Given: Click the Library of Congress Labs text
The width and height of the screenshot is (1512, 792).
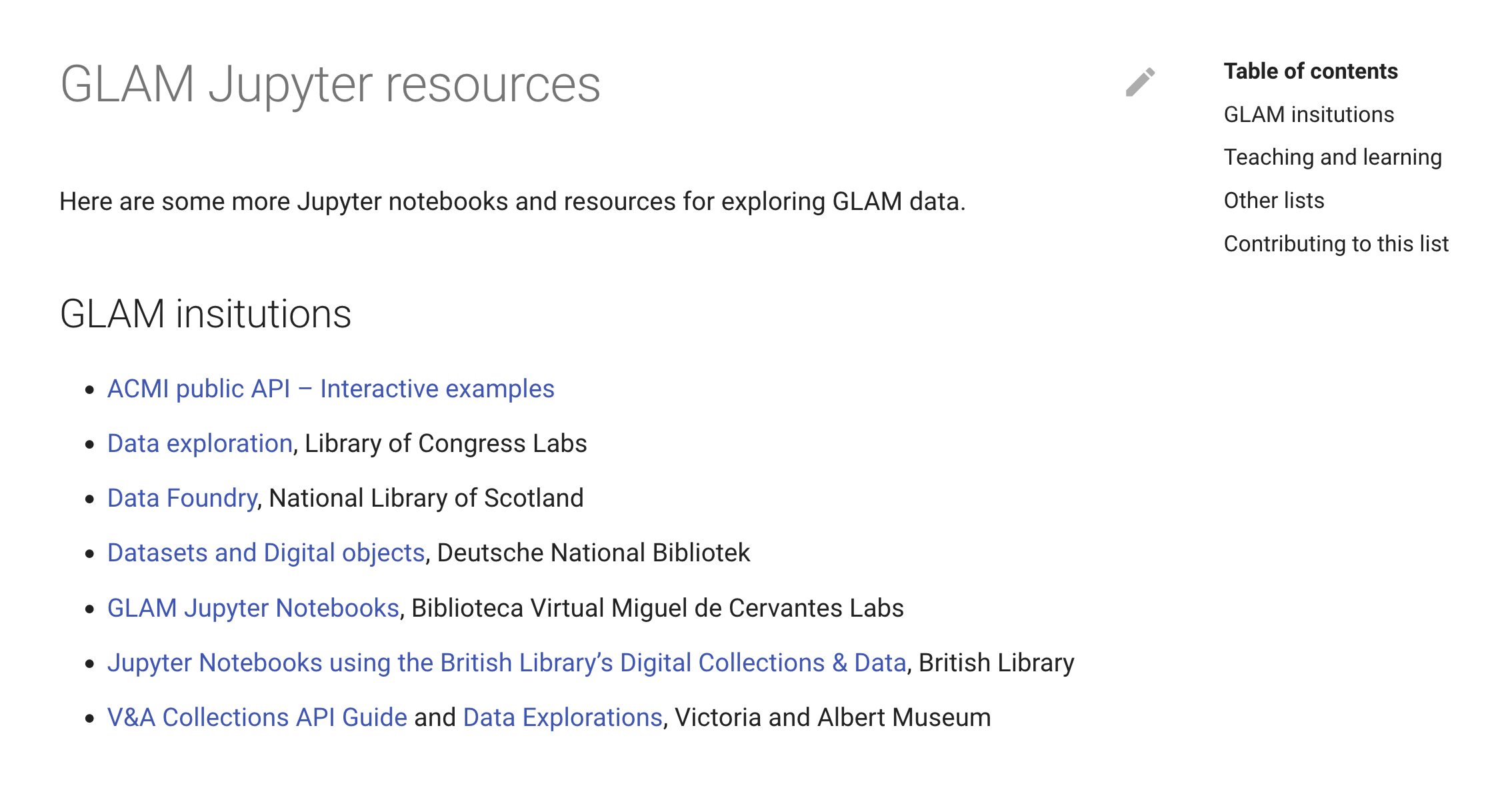Looking at the screenshot, I should pyautogui.click(x=445, y=443).
